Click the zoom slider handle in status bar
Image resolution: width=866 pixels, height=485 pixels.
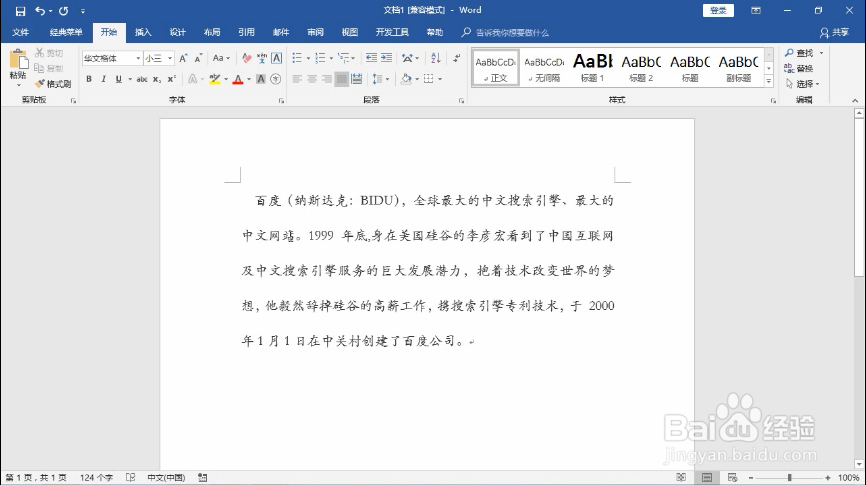pos(789,477)
